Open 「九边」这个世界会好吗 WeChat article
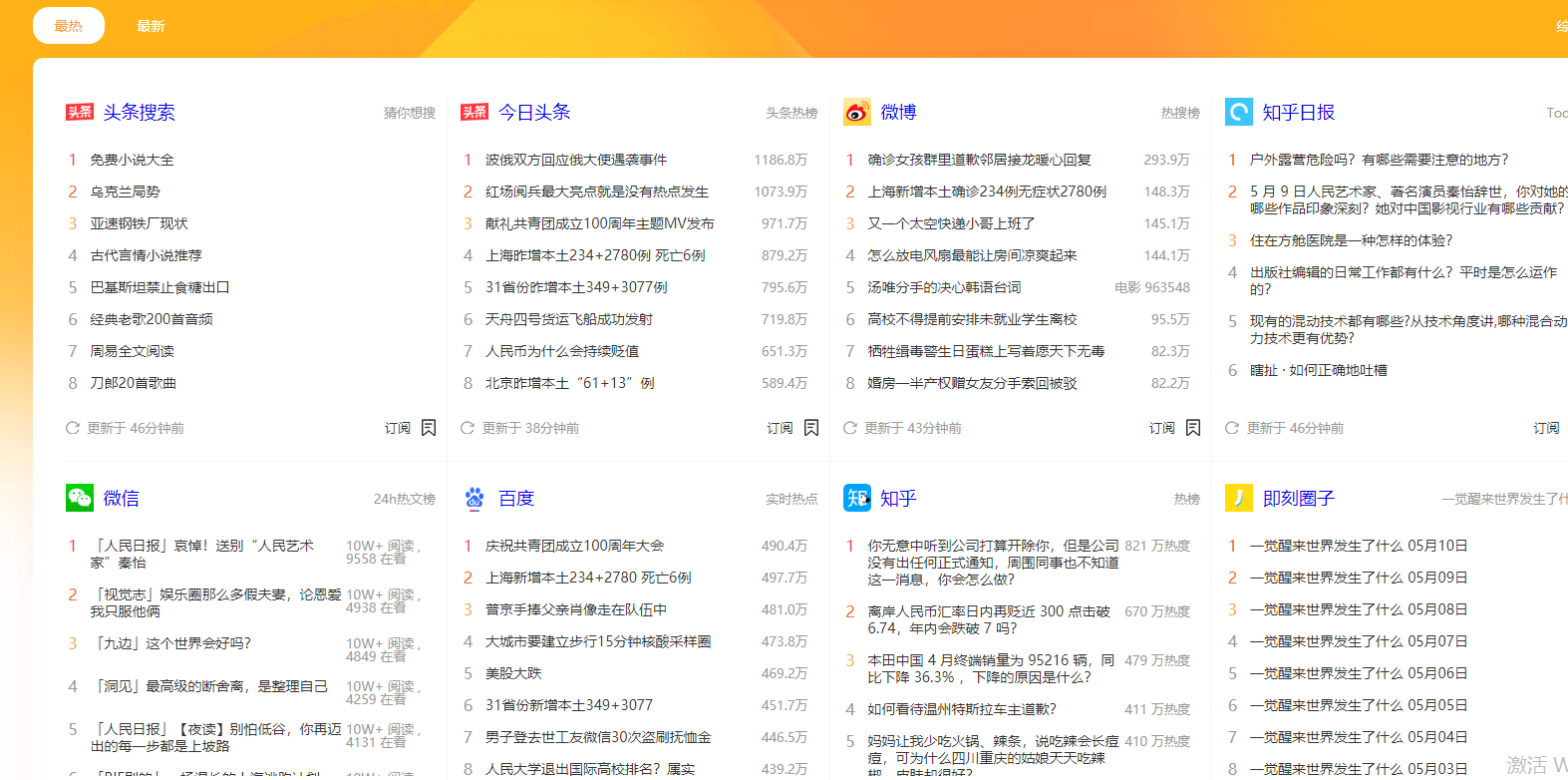Image resolution: width=1568 pixels, height=780 pixels. (x=170, y=643)
